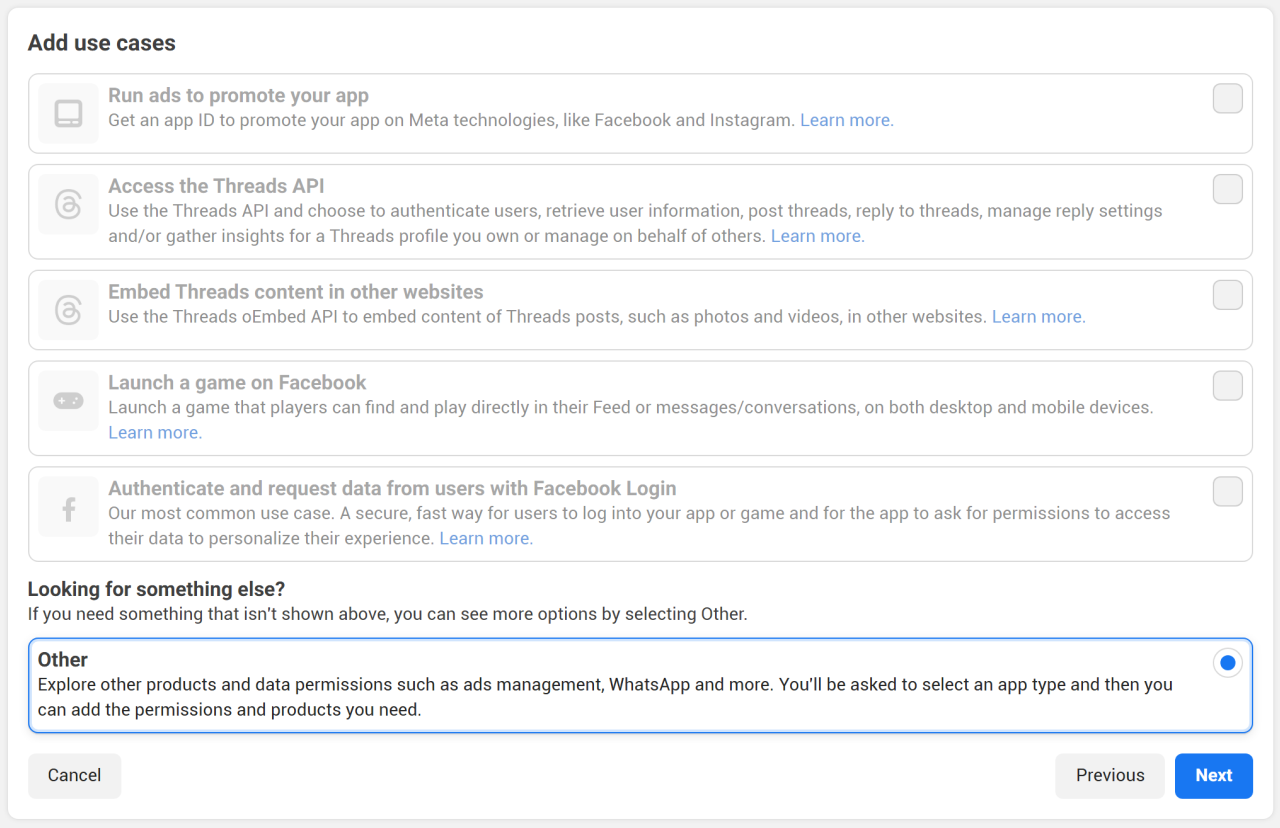Check the Run ads to promote your app box
1280x828 pixels.
click(x=1227, y=99)
